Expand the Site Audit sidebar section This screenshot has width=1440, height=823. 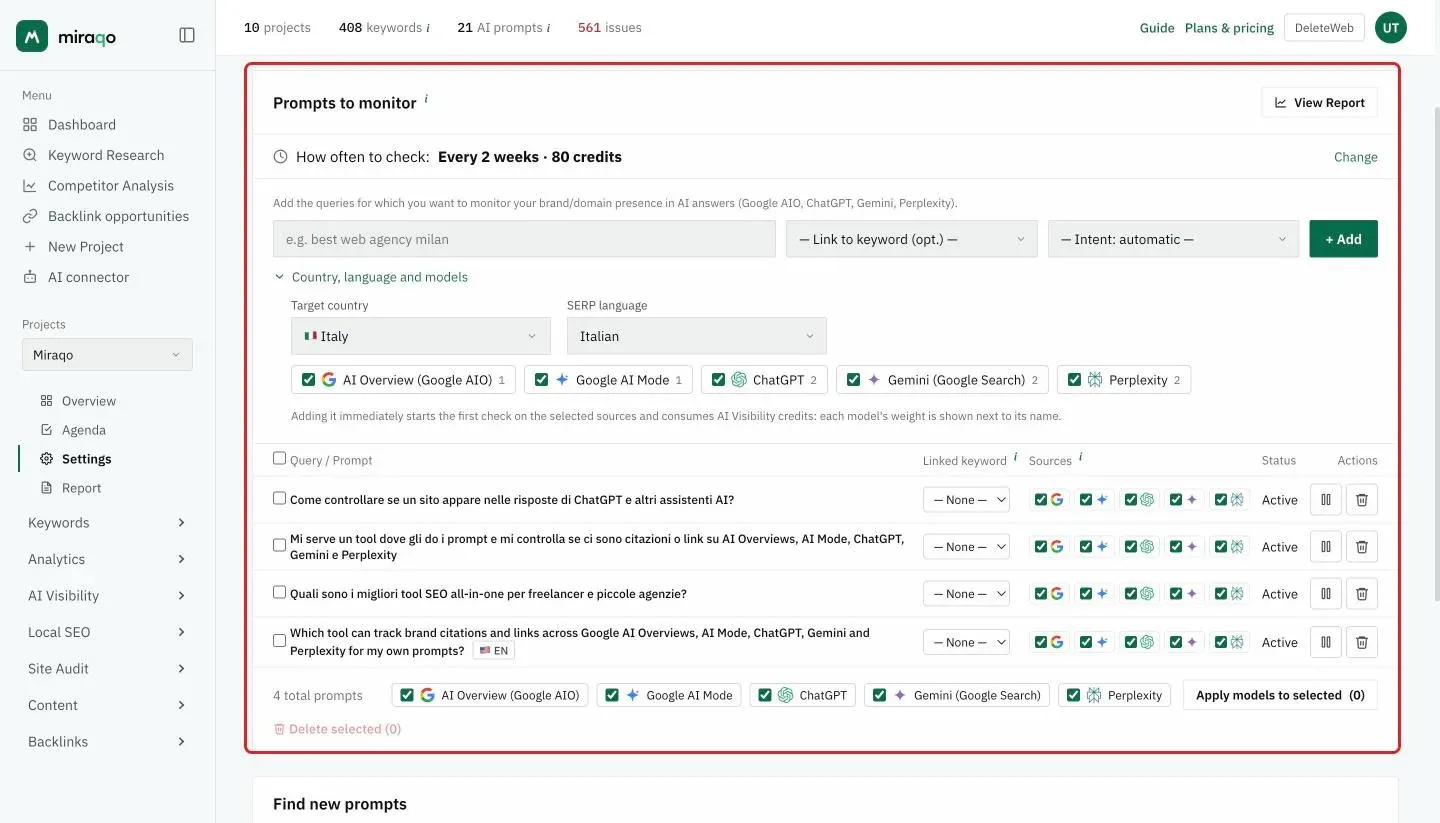coord(107,669)
